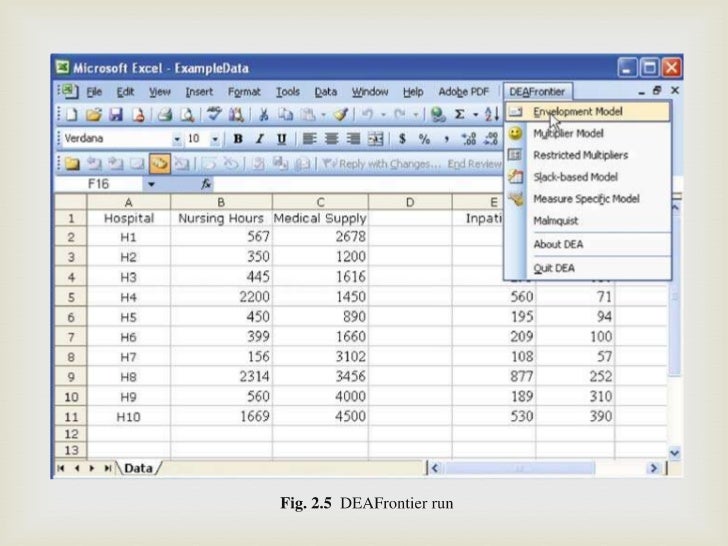This screenshot has height=546, width=728.
Task: Choose Malmquist menu entry
Action: click(588, 221)
